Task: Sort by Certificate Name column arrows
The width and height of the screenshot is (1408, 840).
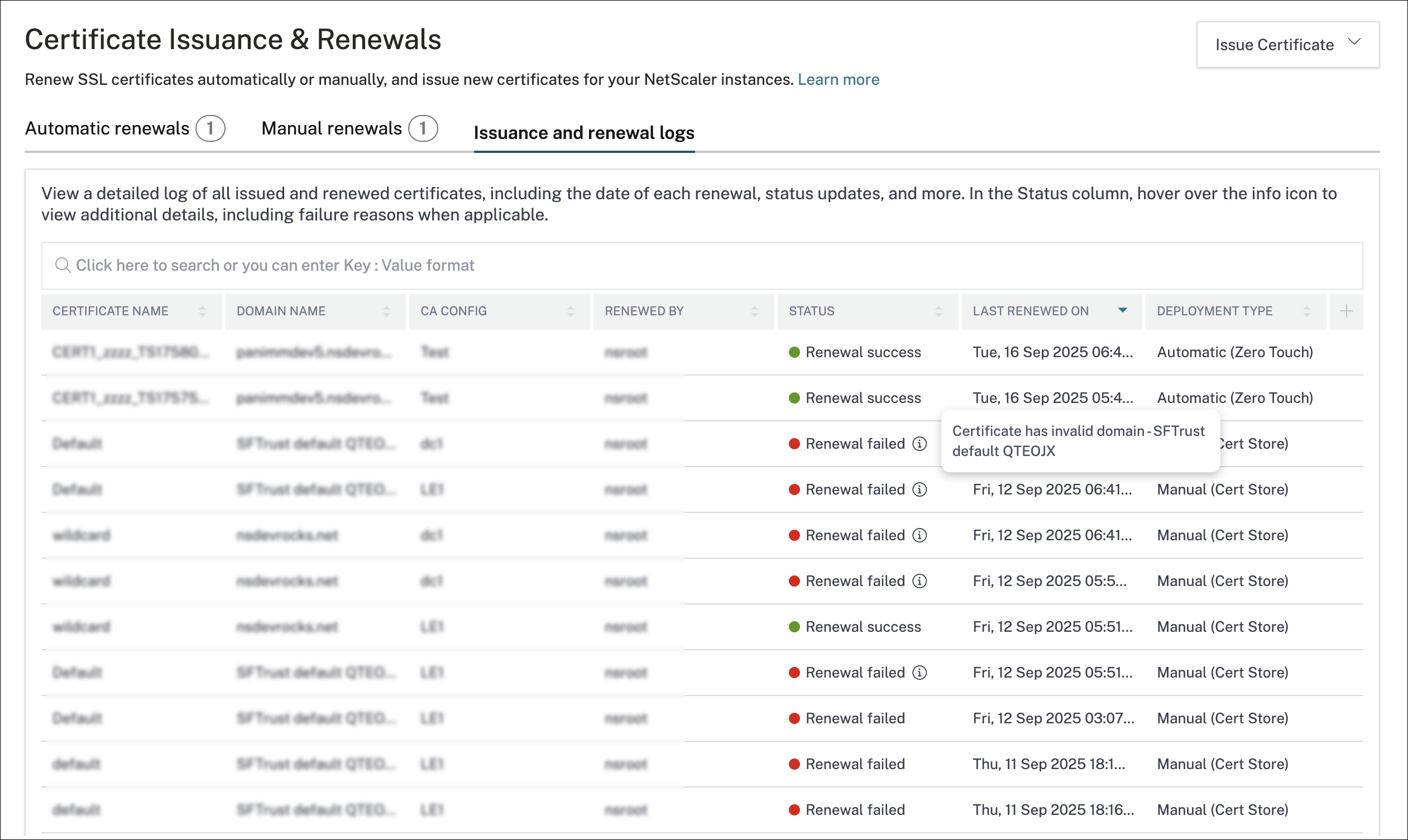Action: click(x=202, y=311)
